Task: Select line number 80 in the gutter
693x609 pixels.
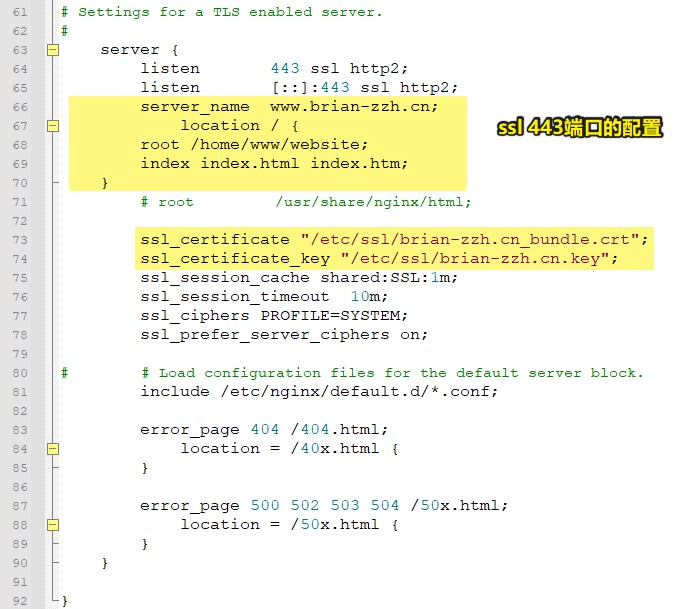Action: pyautogui.click(x=20, y=373)
